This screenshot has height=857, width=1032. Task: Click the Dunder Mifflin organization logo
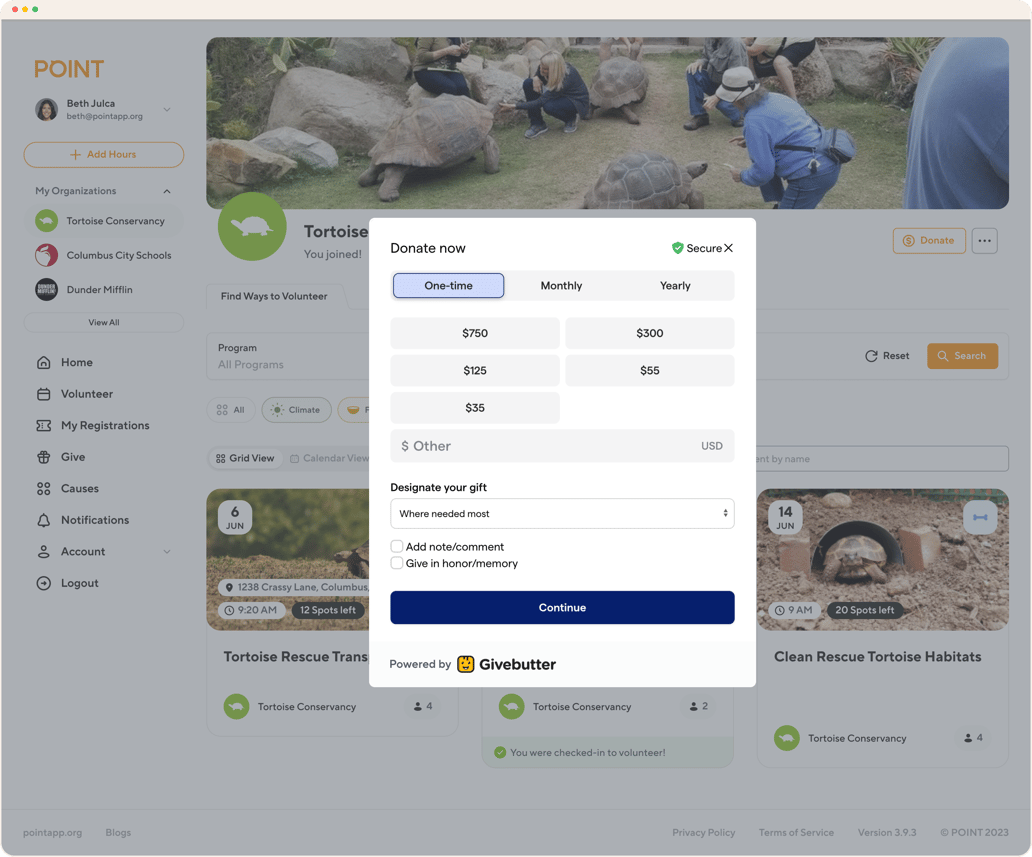click(x=46, y=290)
